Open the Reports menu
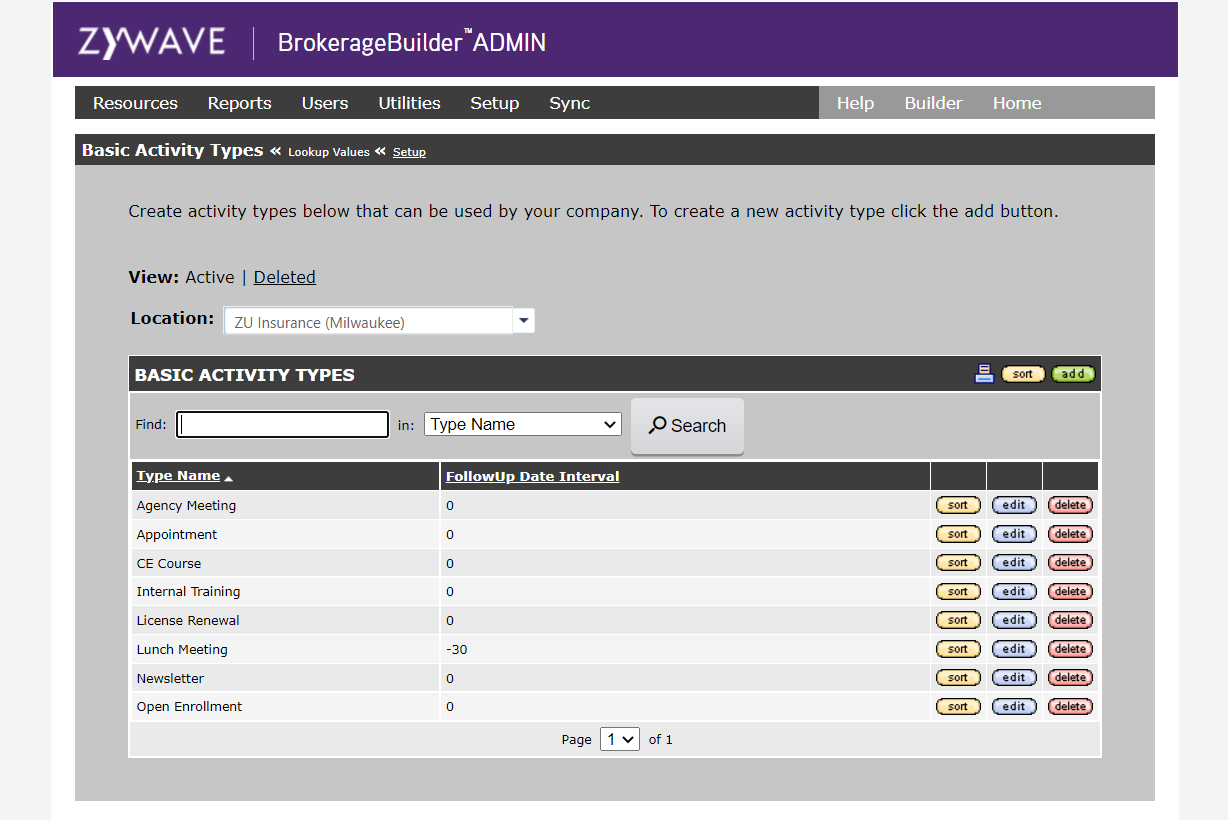Image resolution: width=1228 pixels, height=820 pixels. (239, 102)
